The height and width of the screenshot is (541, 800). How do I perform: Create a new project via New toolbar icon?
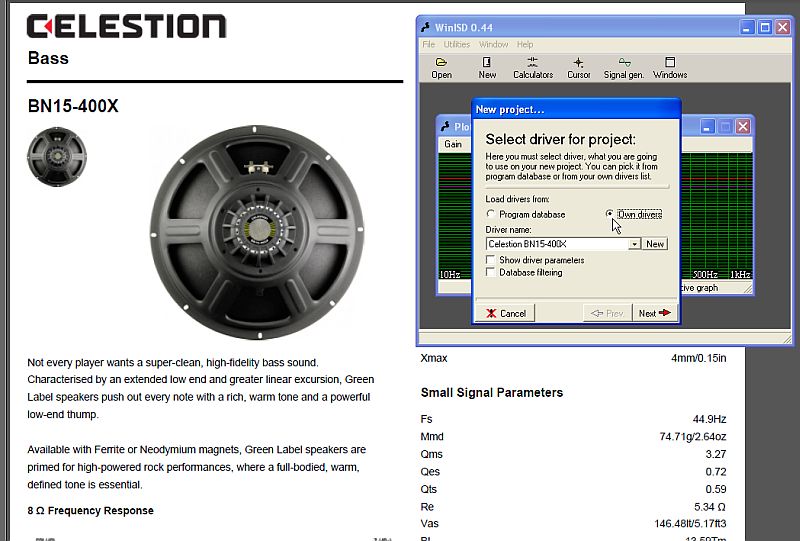(487, 68)
